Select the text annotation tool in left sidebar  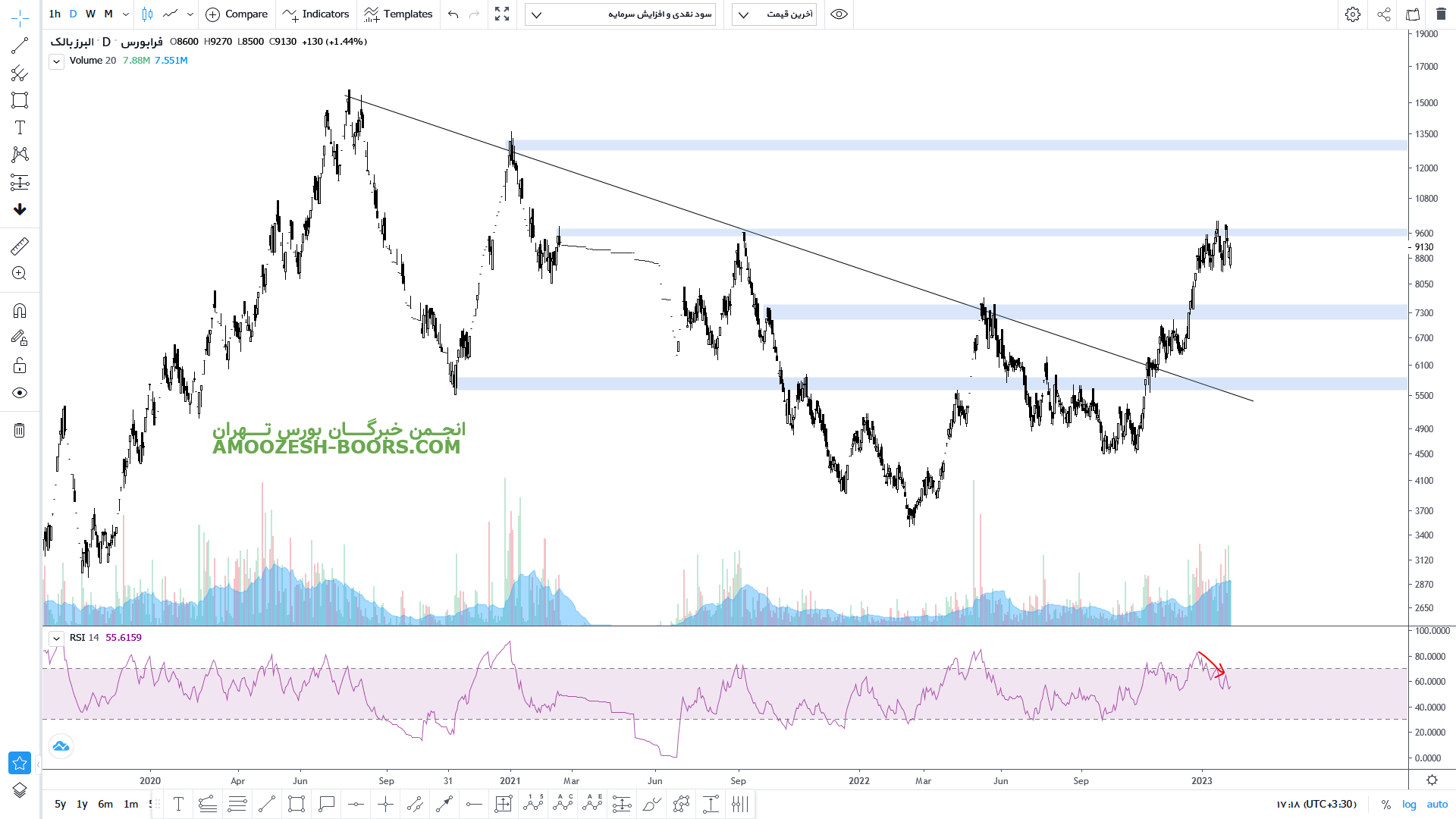(20, 127)
